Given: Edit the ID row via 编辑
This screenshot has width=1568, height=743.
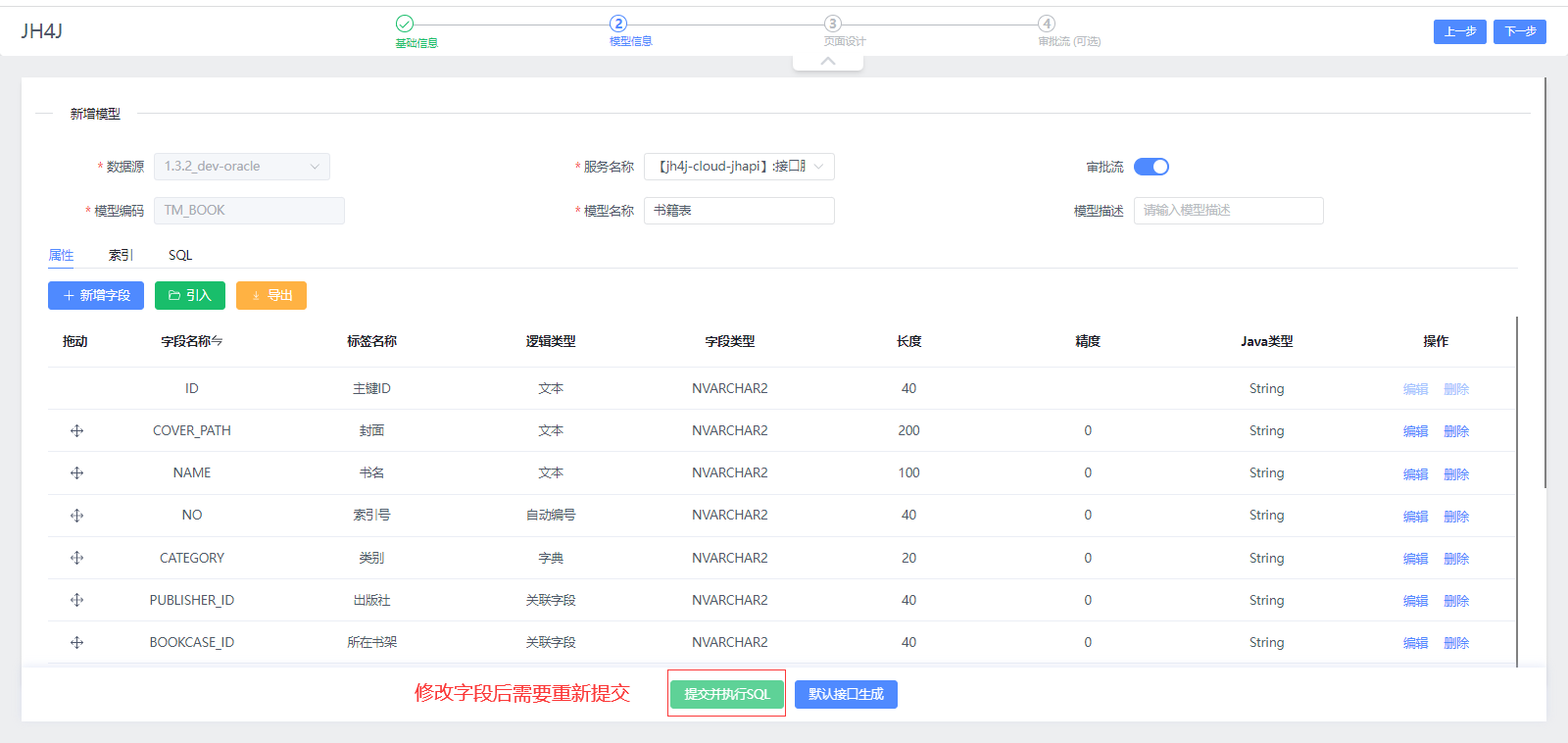Looking at the screenshot, I should click(x=1416, y=389).
